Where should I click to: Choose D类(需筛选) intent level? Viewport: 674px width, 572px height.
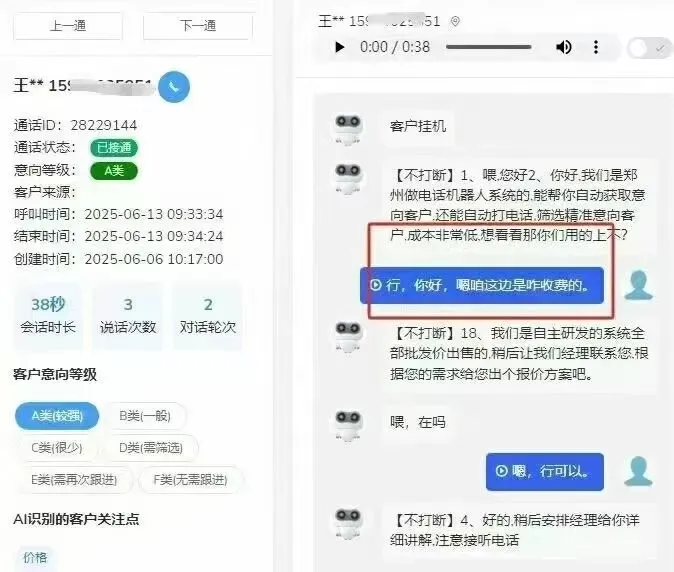click(x=151, y=448)
